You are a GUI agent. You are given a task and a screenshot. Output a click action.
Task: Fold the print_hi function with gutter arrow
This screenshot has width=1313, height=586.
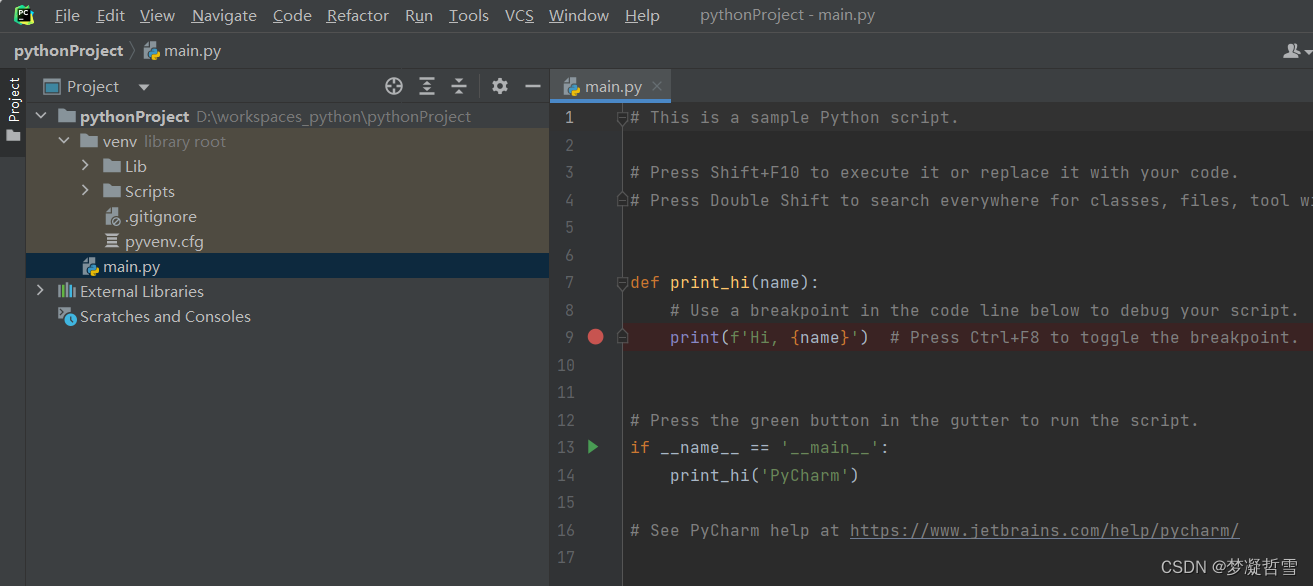coord(623,282)
